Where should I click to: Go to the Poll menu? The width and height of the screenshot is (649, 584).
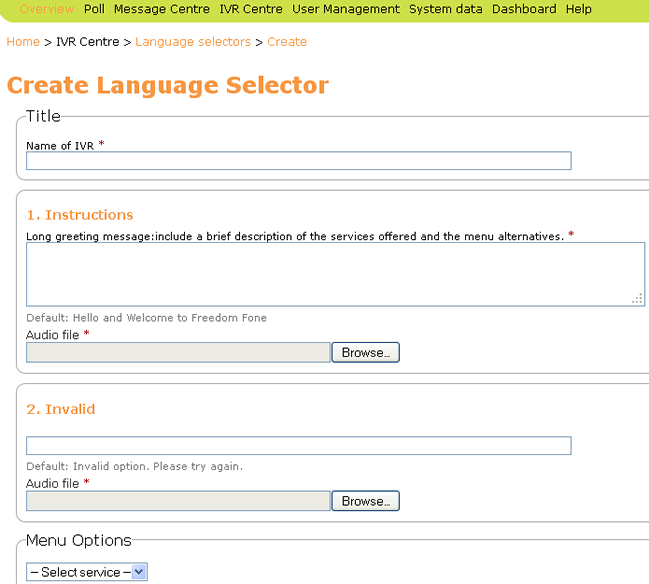pos(94,9)
